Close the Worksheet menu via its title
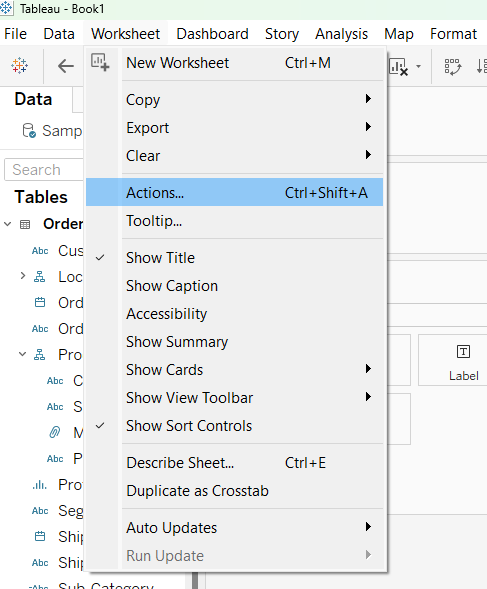 coord(126,34)
